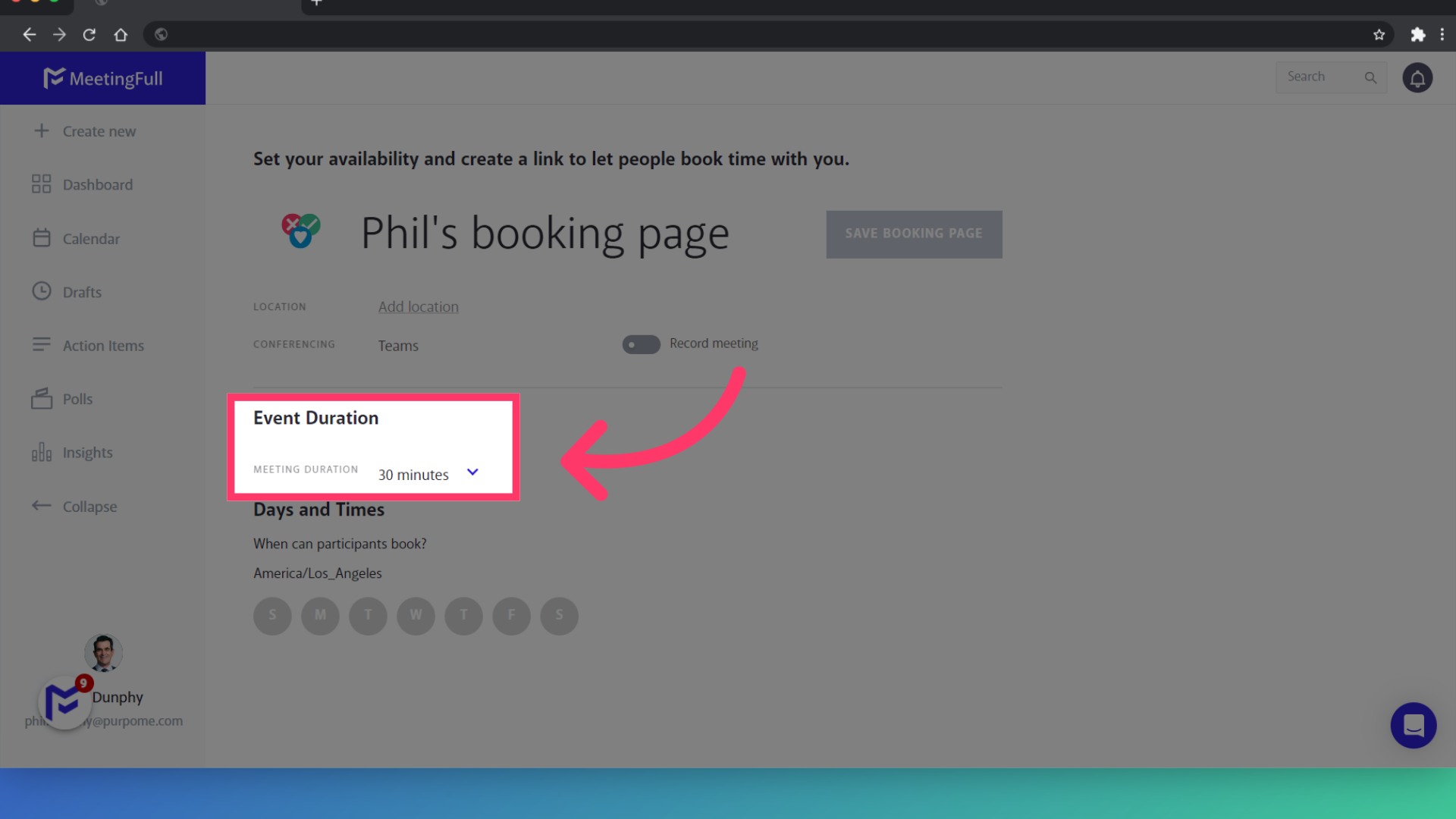Click the MeetingFull logo icon
The image size is (1456, 819).
point(51,78)
